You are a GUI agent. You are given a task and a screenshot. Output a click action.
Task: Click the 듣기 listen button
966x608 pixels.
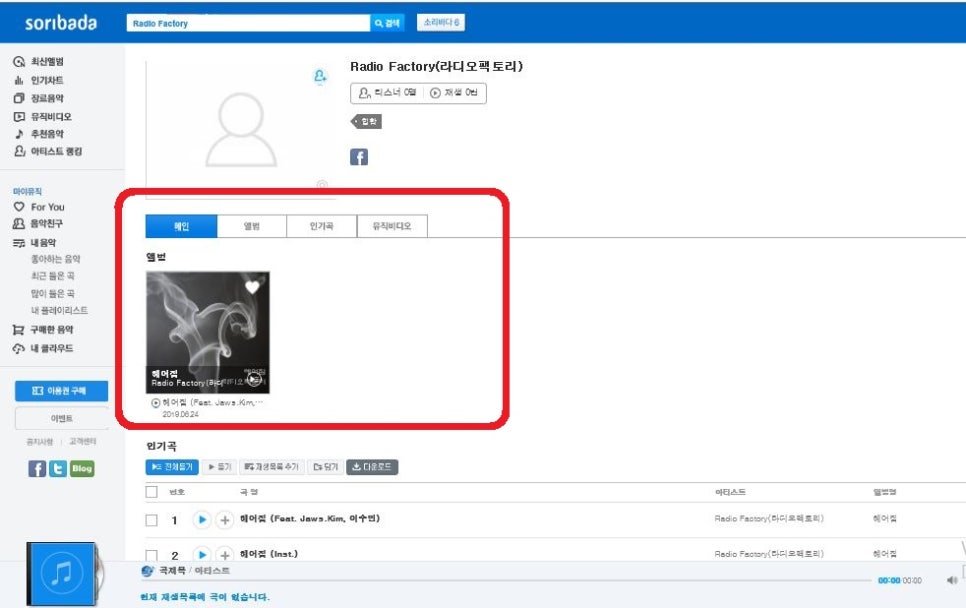pyautogui.click(x=219, y=467)
